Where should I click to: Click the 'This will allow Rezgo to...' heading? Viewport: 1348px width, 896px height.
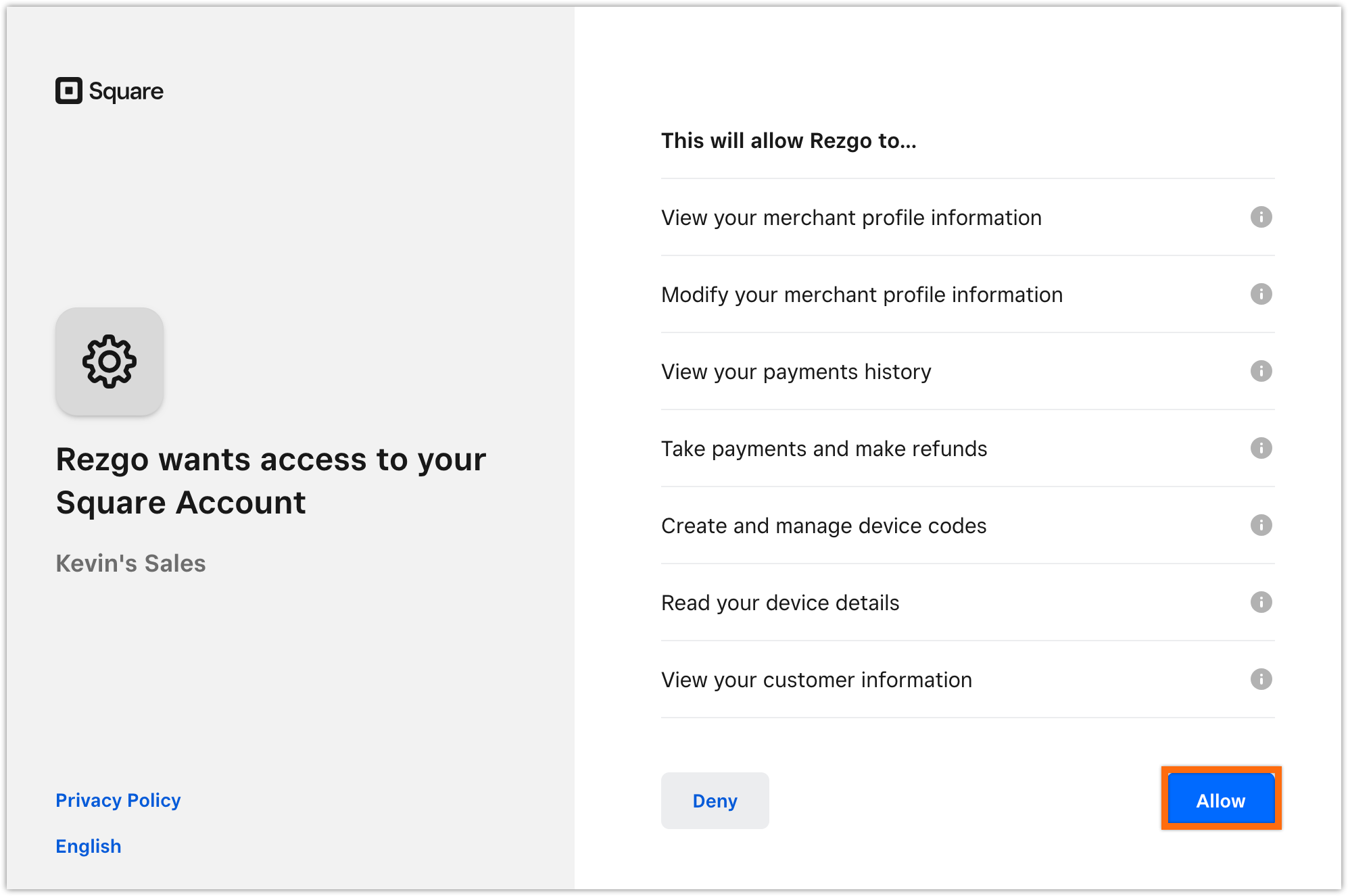[x=789, y=141]
